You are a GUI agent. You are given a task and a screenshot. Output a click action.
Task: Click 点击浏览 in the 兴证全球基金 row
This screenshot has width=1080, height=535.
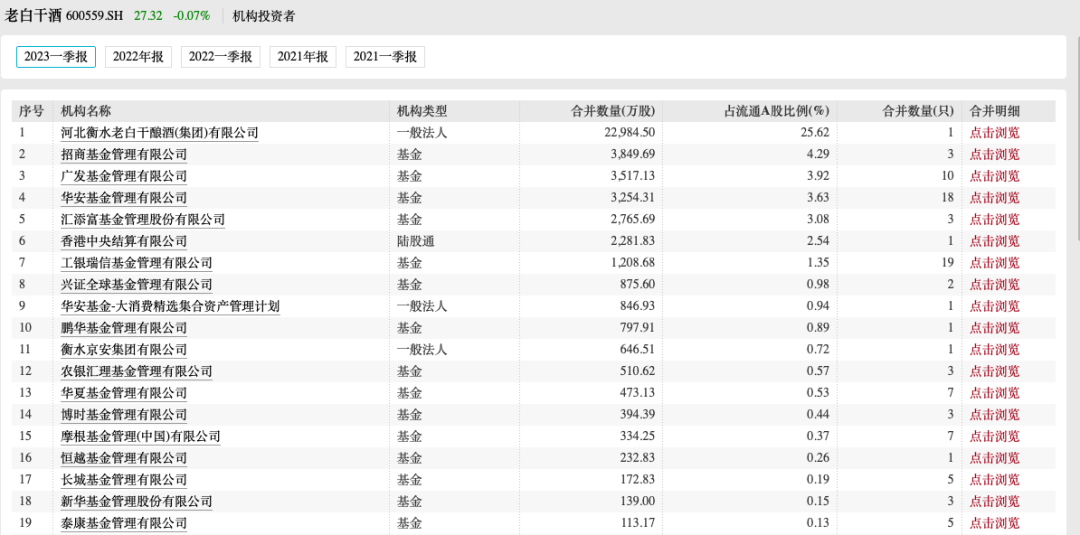pyautogui.click(x=995, y=284)
